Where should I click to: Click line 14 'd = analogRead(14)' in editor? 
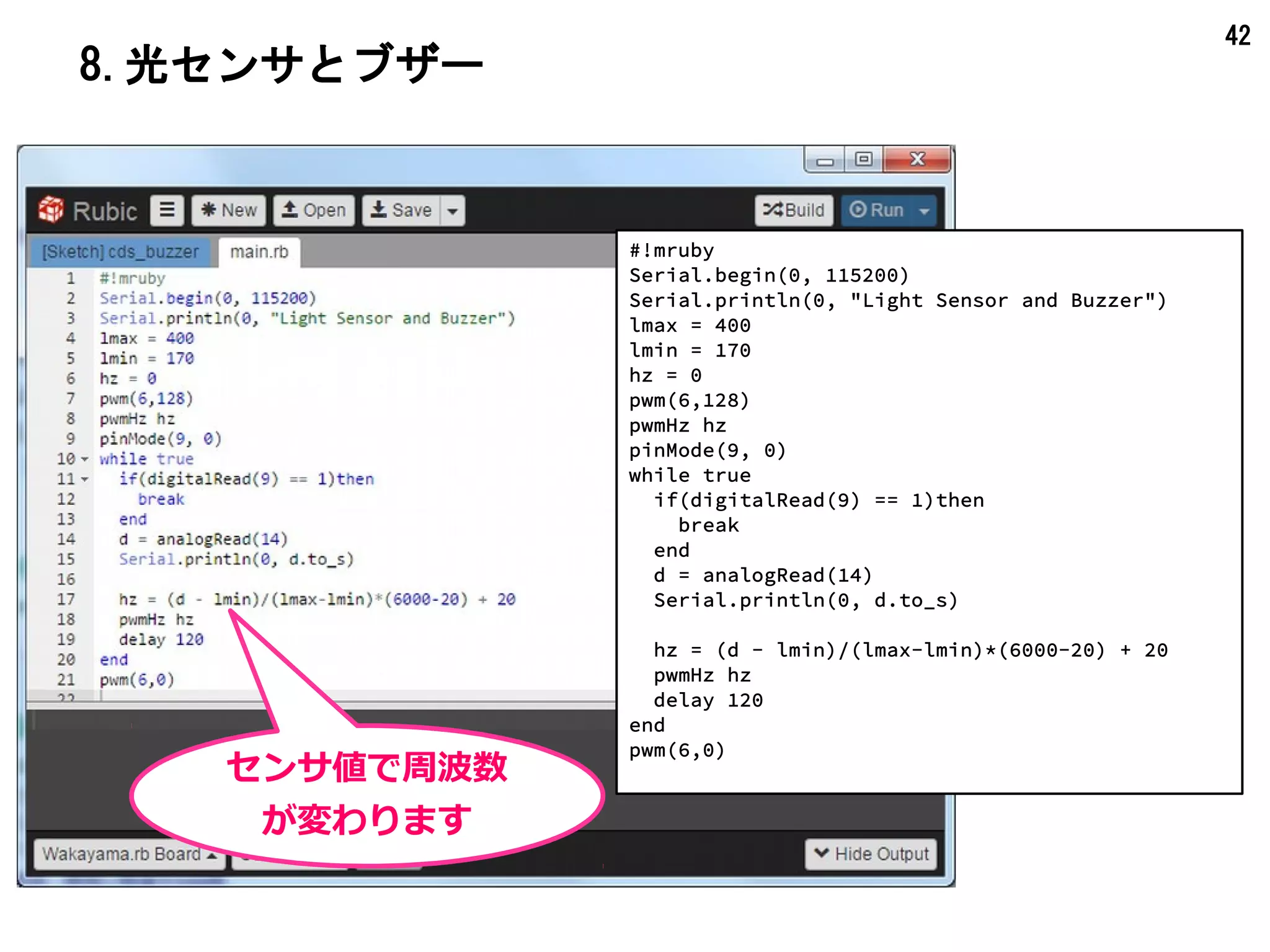(x=203, y=540)
